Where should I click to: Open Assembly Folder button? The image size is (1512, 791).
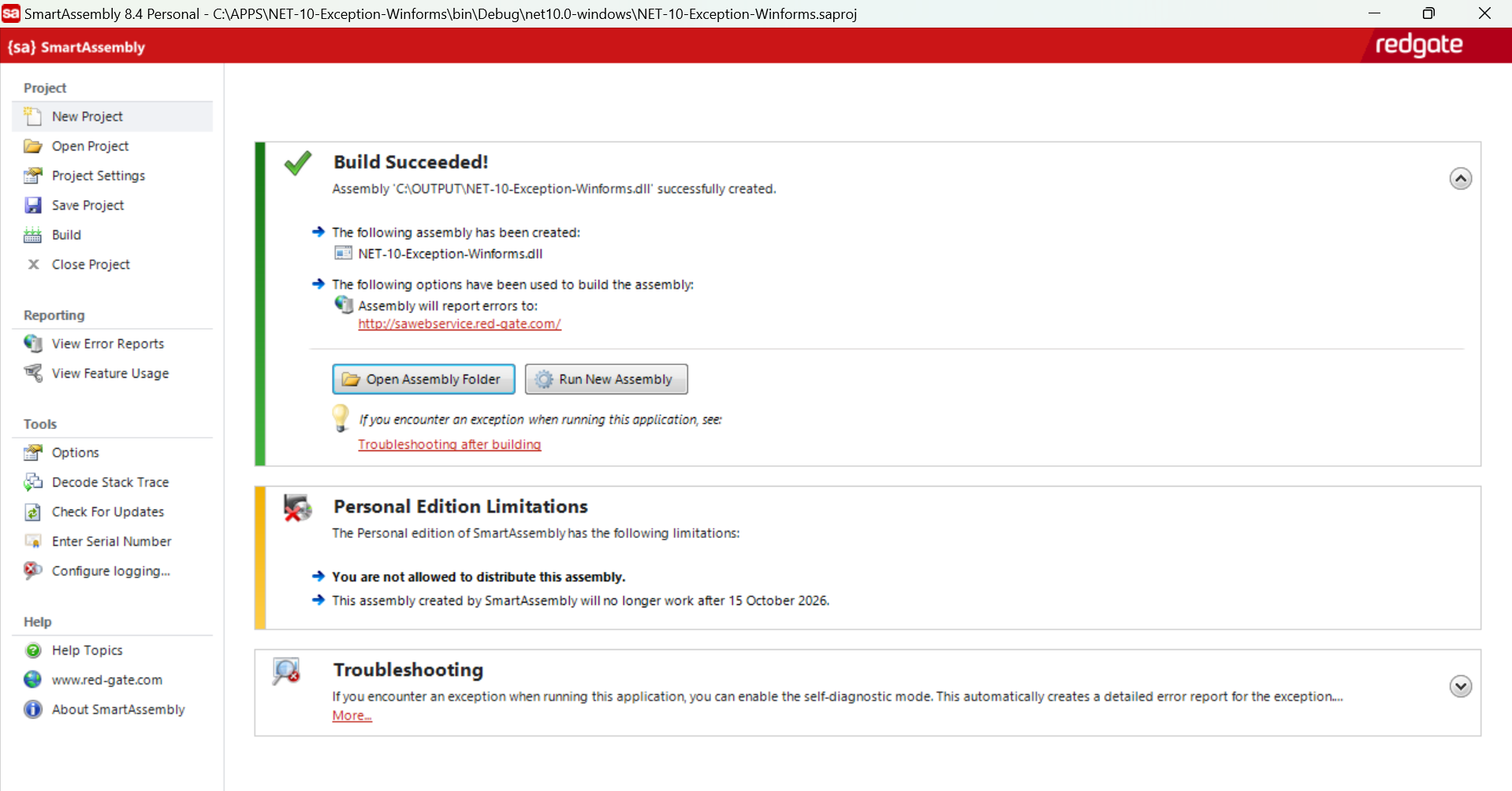tap(423, 379)
